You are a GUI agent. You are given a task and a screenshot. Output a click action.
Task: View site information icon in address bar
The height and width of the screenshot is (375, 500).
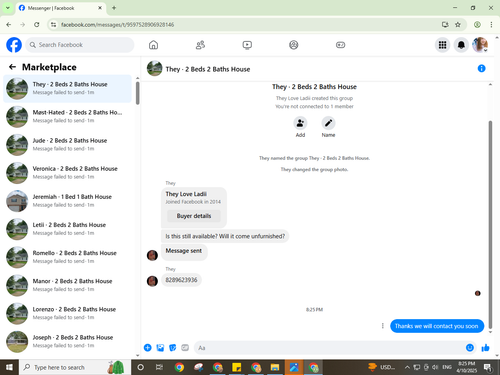tap(53, 24)
